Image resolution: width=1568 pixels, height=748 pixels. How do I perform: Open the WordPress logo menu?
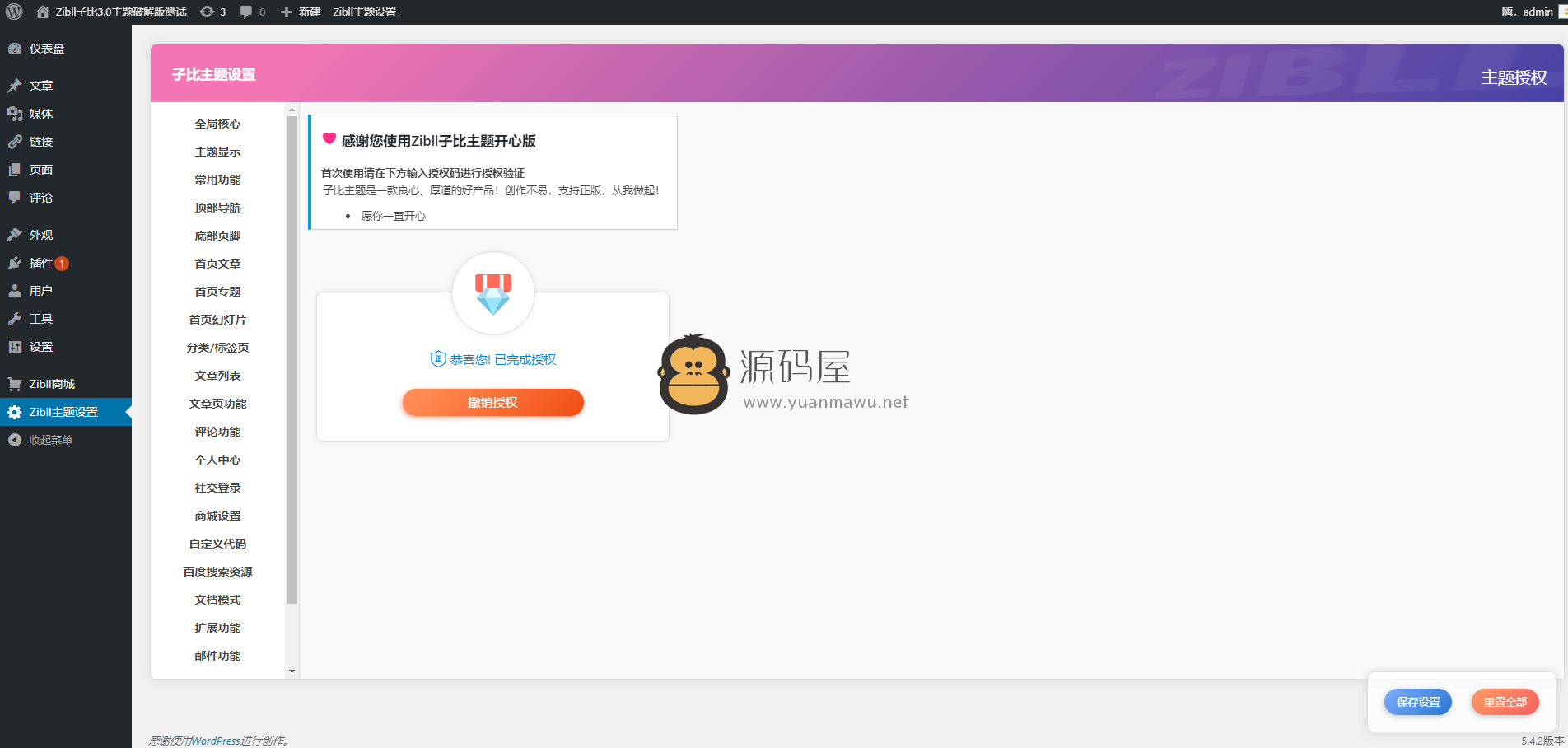point(14,12)
